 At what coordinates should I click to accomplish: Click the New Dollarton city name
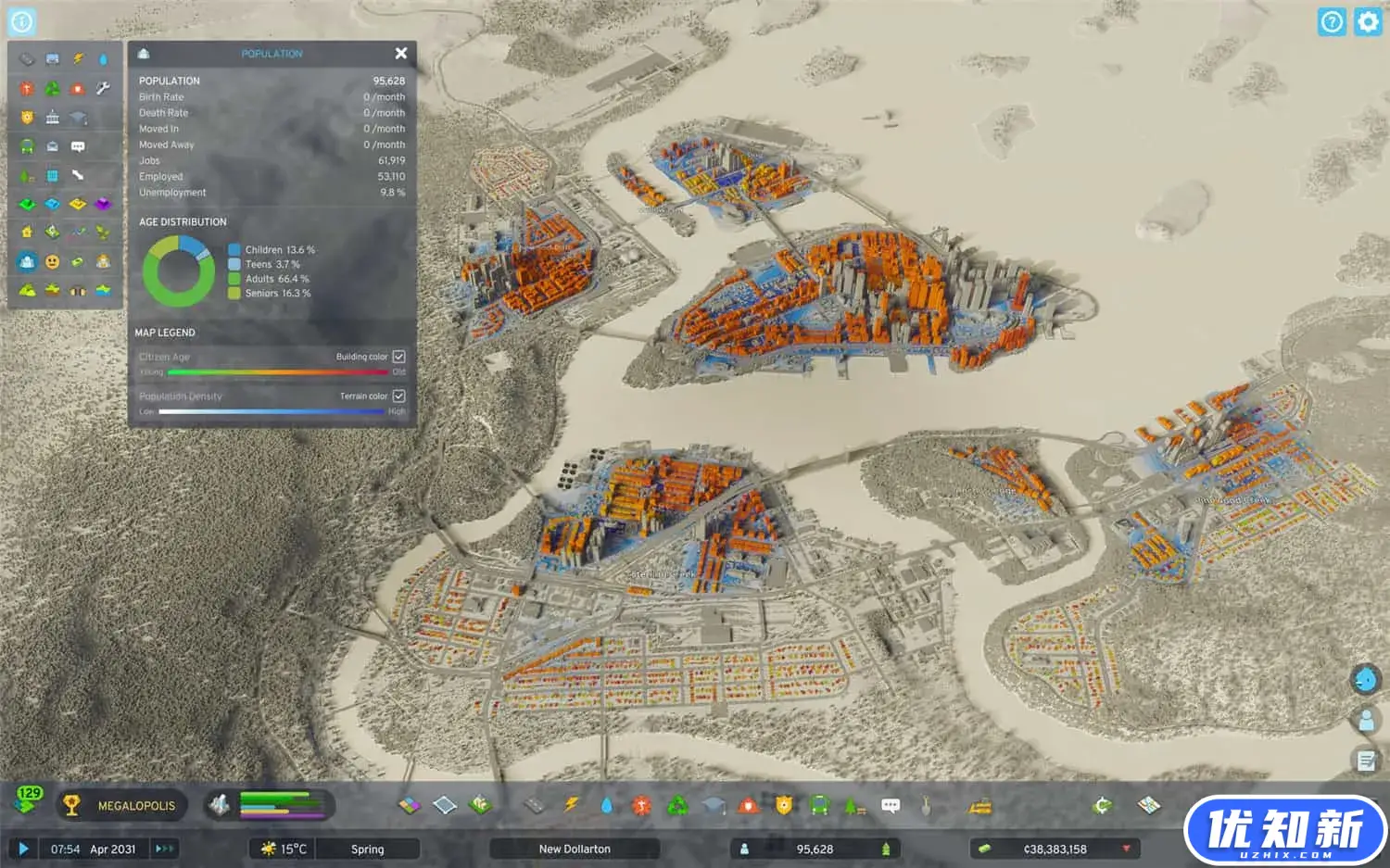[575, 849]
